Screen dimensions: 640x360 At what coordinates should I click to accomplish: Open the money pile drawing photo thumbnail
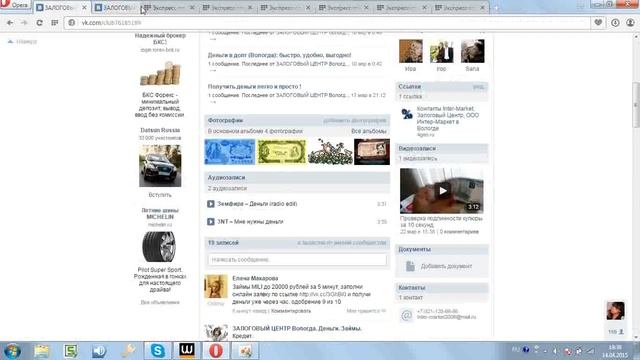coord(330,152)
